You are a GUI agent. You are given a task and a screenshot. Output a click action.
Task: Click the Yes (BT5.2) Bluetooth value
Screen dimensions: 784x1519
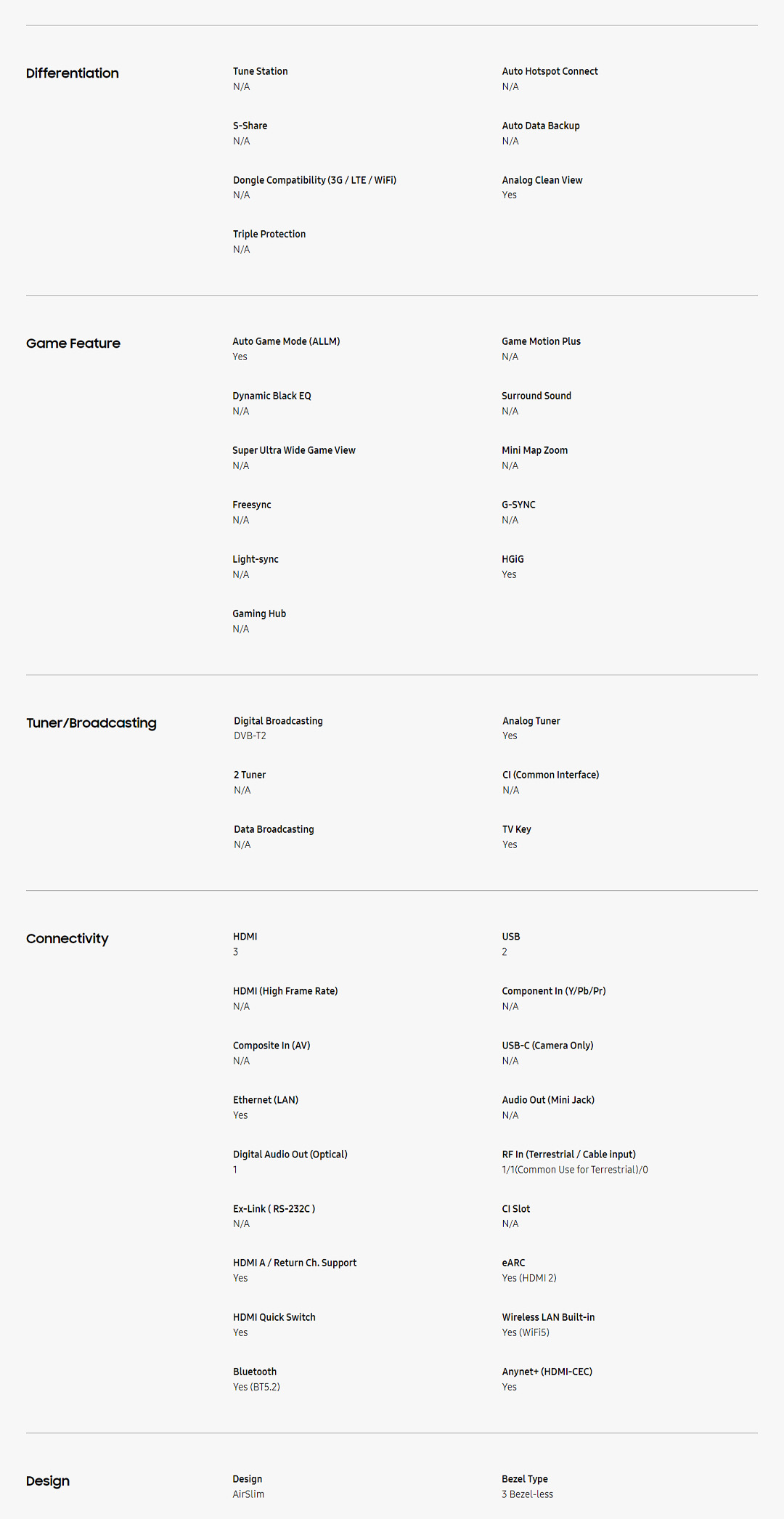(256, 1387)
